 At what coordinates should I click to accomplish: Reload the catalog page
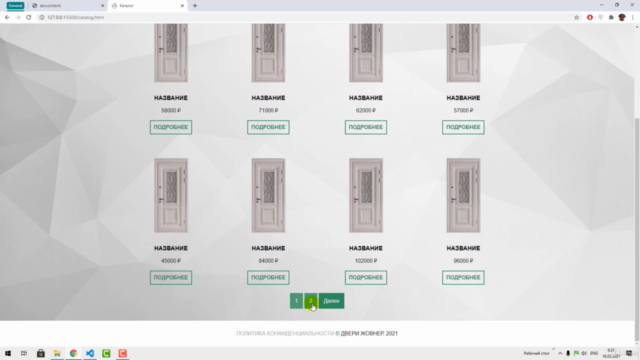pos(29,17)
